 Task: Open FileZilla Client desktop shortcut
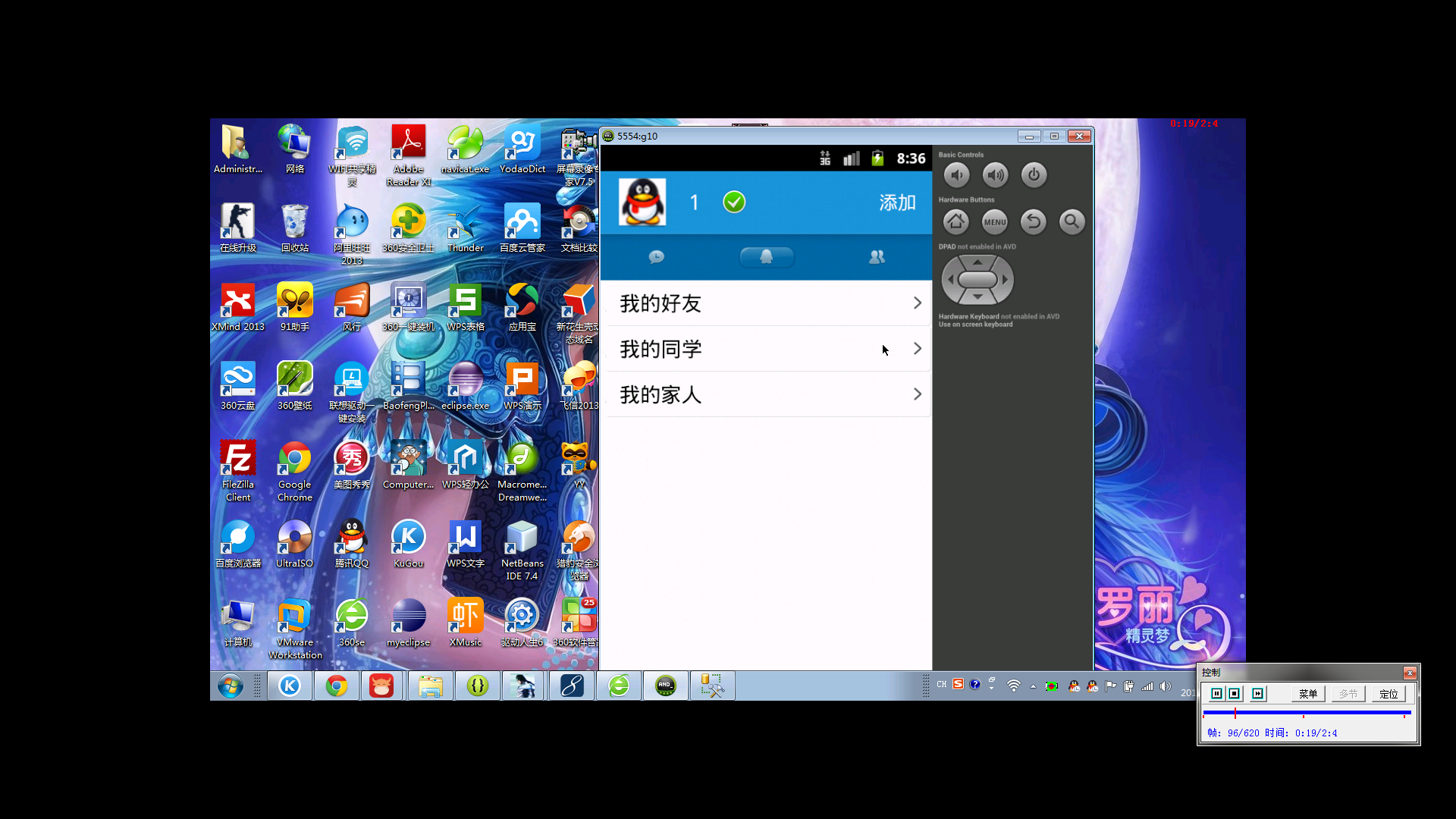pyautogui.click(x=238, y=471)
